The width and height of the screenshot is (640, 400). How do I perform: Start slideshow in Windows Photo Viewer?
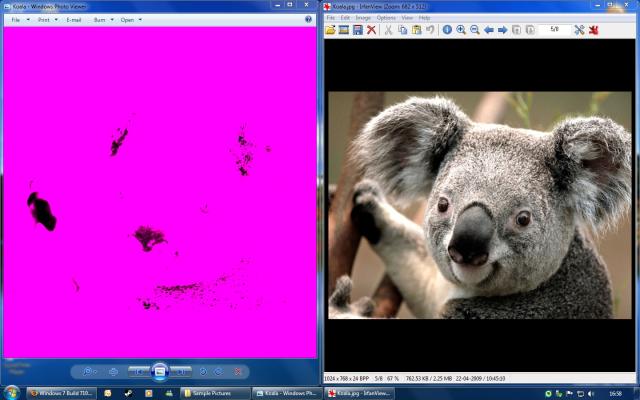click(x=159, y=371)
